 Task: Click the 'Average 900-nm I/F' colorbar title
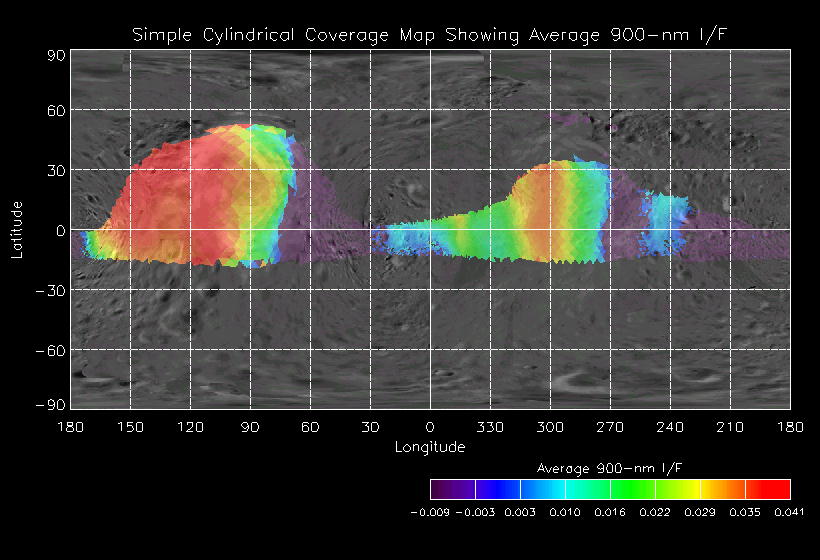click(609, 468)
